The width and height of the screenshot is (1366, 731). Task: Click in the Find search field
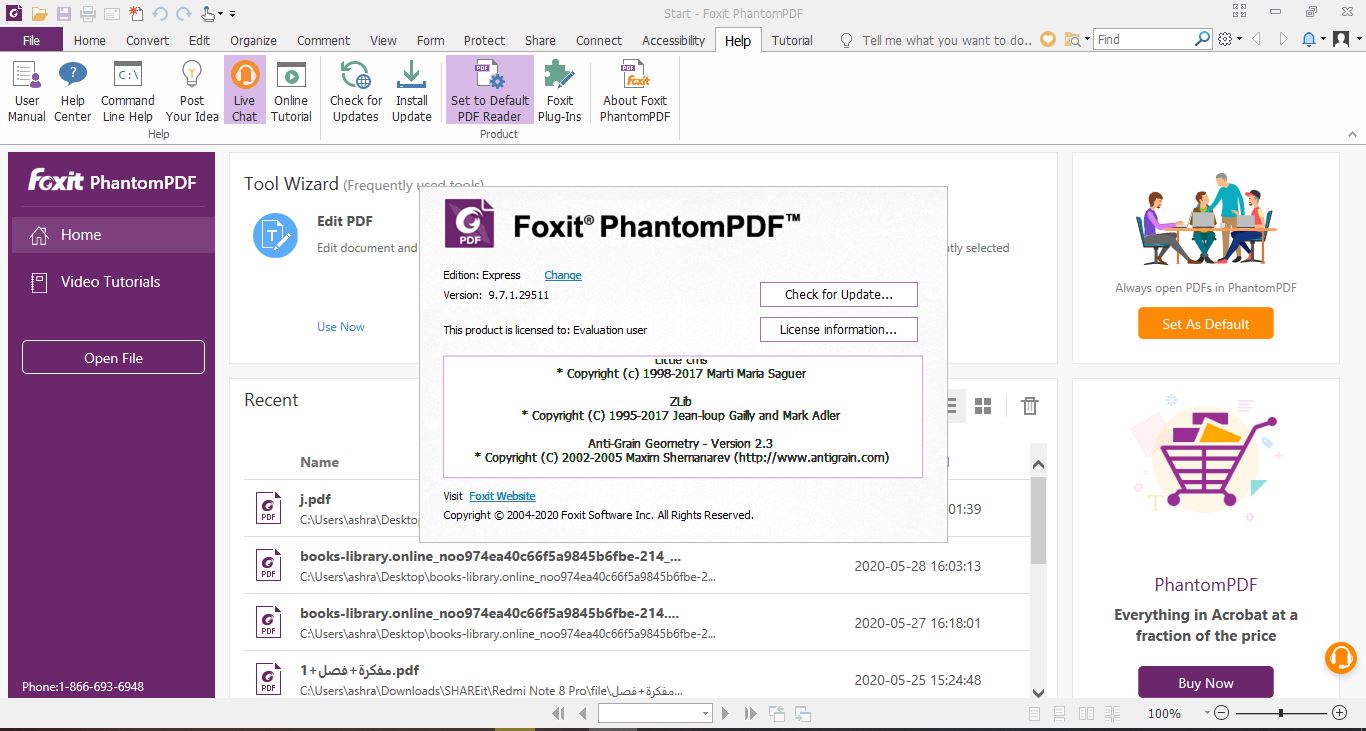click(1143, 39)
